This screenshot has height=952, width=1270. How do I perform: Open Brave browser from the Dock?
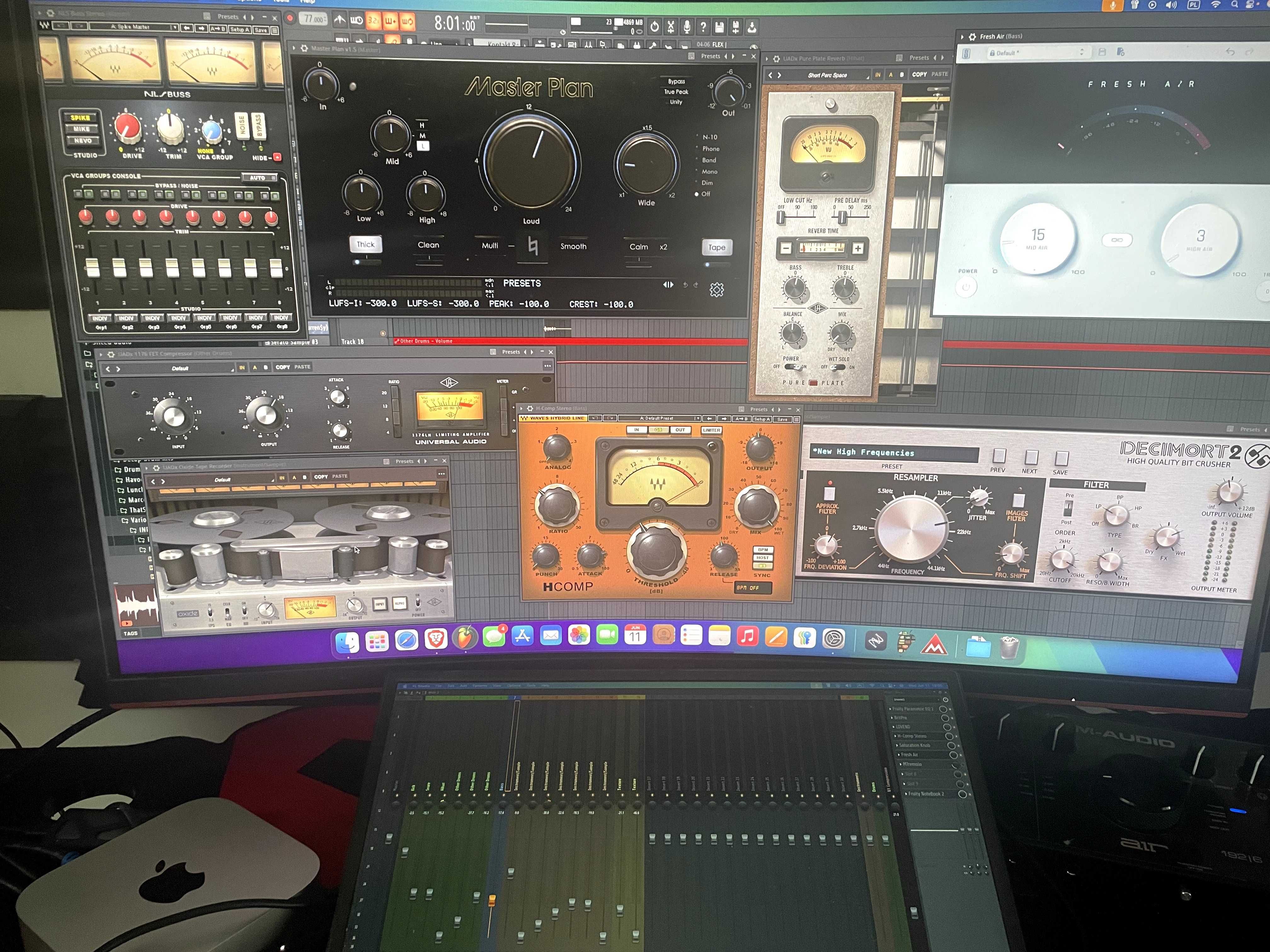(x=436, y=639)
